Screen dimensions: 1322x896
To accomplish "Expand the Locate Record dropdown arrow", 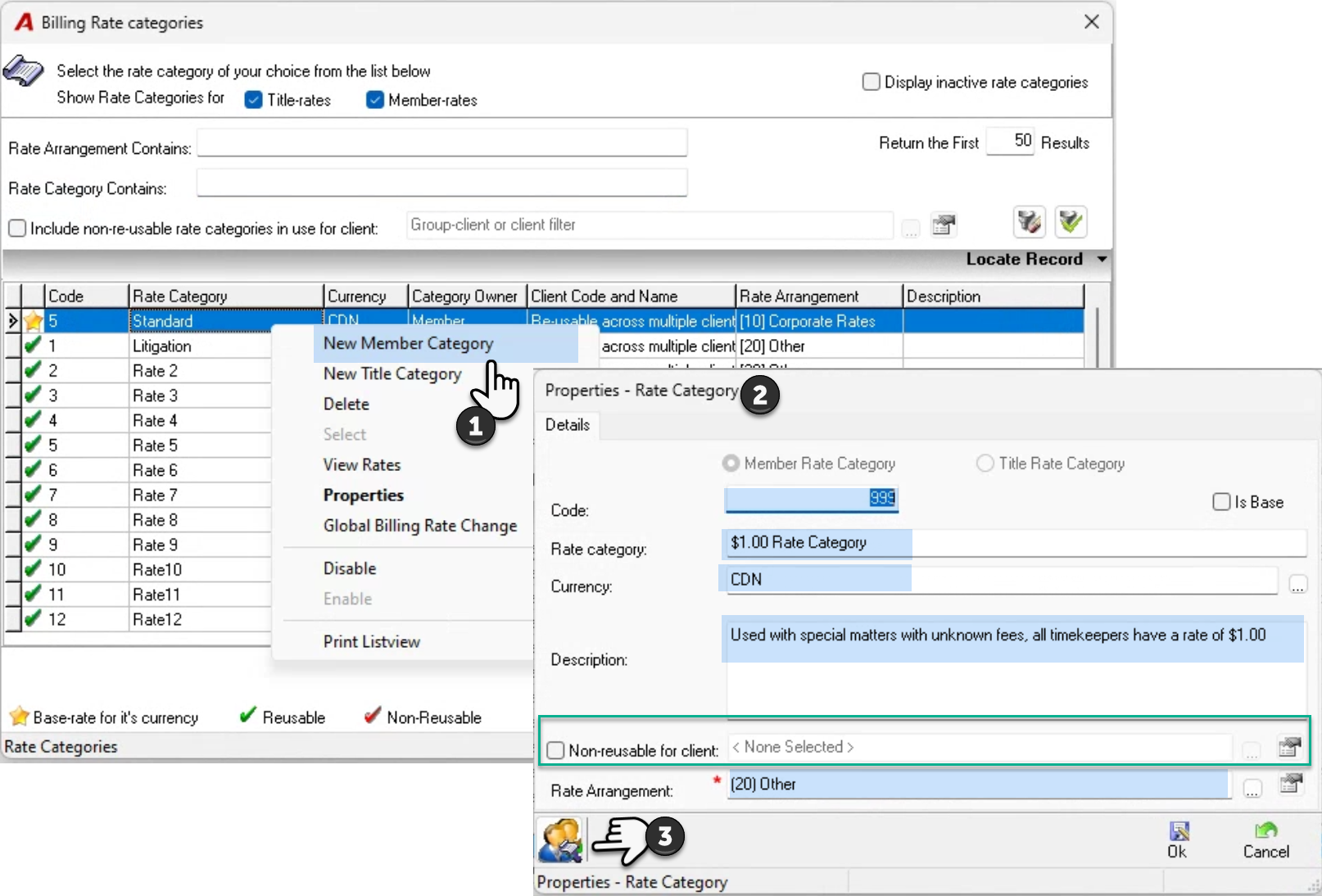I will pyautogui.click(x=1102, y=260).
